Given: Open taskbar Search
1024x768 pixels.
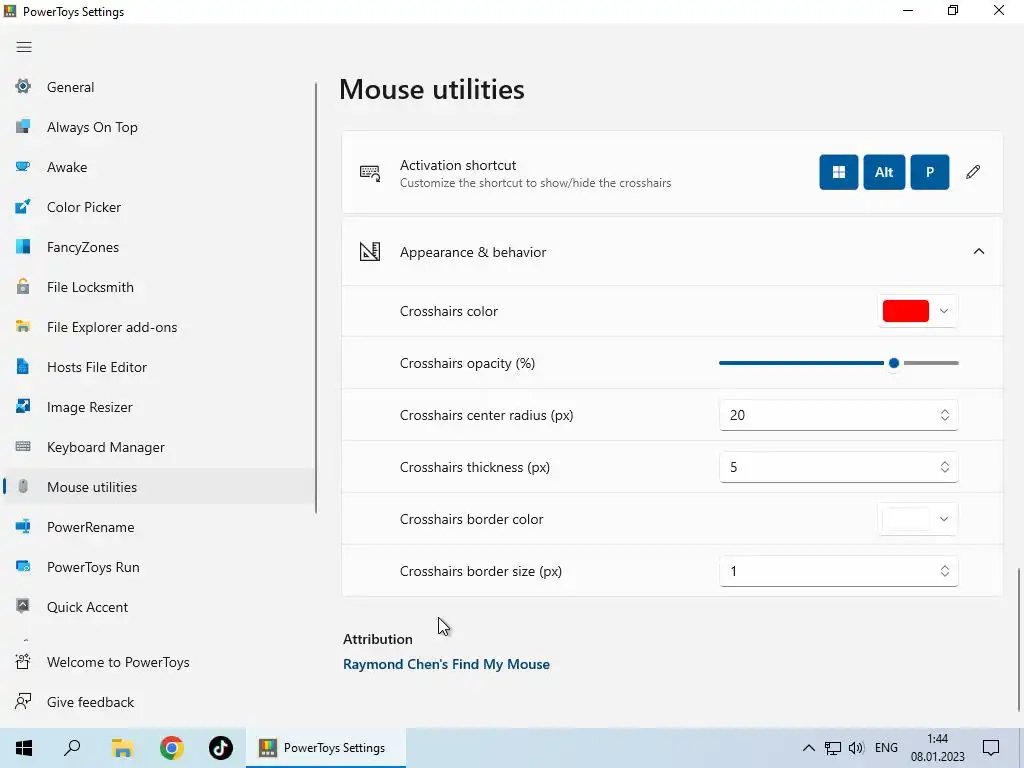Looking at the screenshot, I should tap(72, 748).
